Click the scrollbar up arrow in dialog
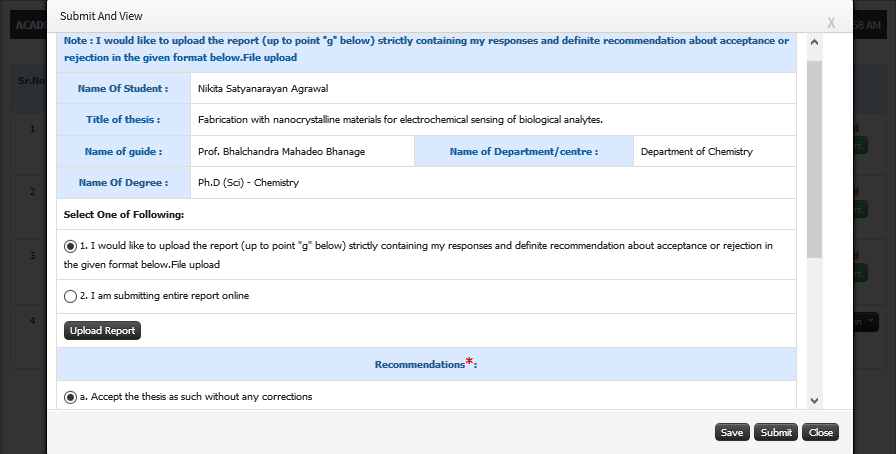The width and height of the screenshot is (896, 454). (x=814, y=42)
